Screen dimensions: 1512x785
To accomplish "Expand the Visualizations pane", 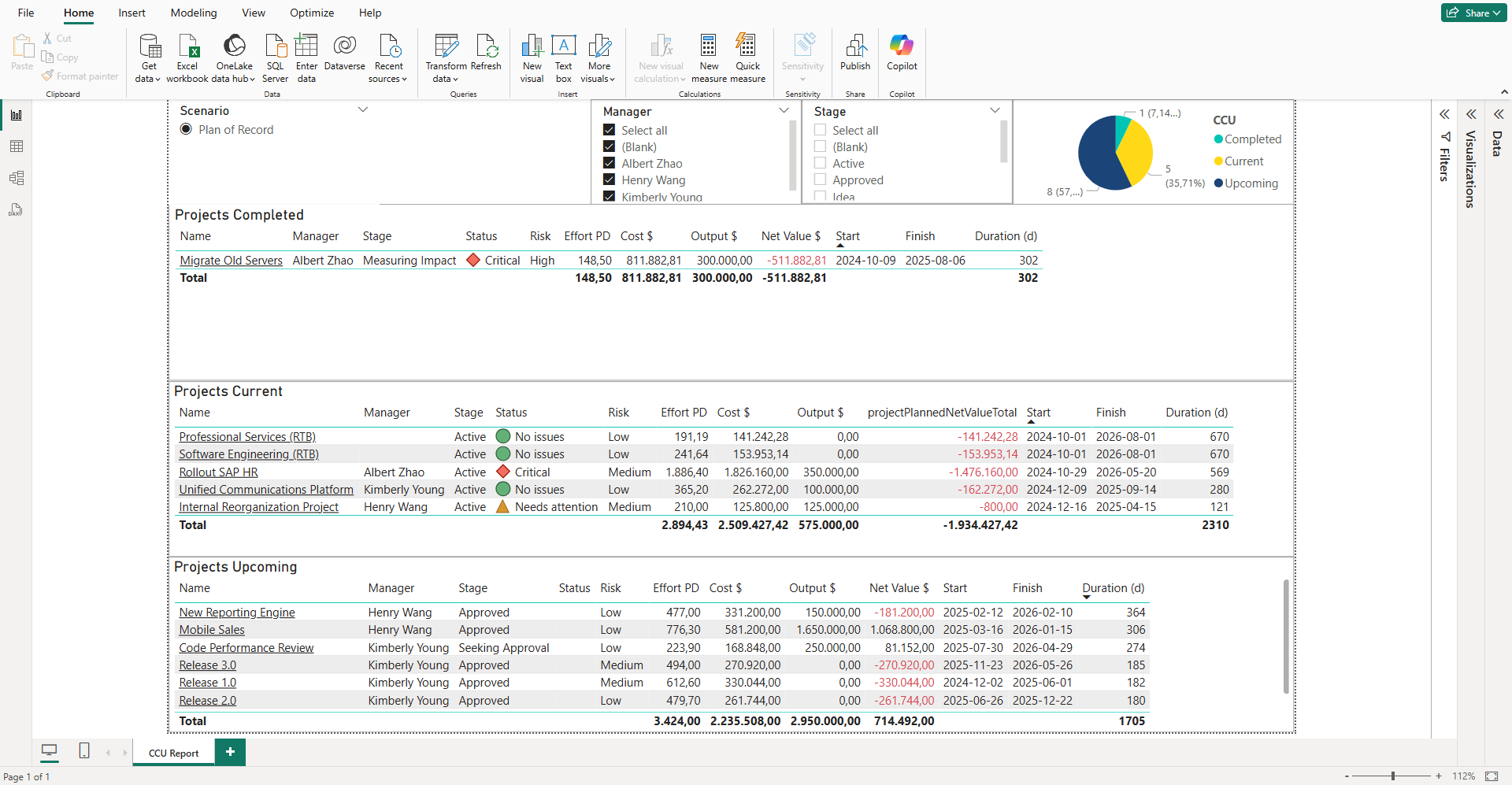I will click(1470, 114).
